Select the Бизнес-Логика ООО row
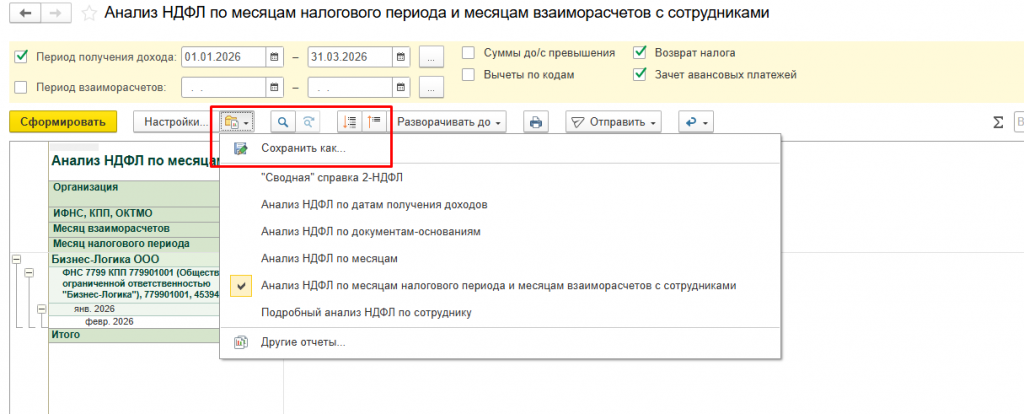The height and width of the screenshot is (414, 1024). point(134,259)
